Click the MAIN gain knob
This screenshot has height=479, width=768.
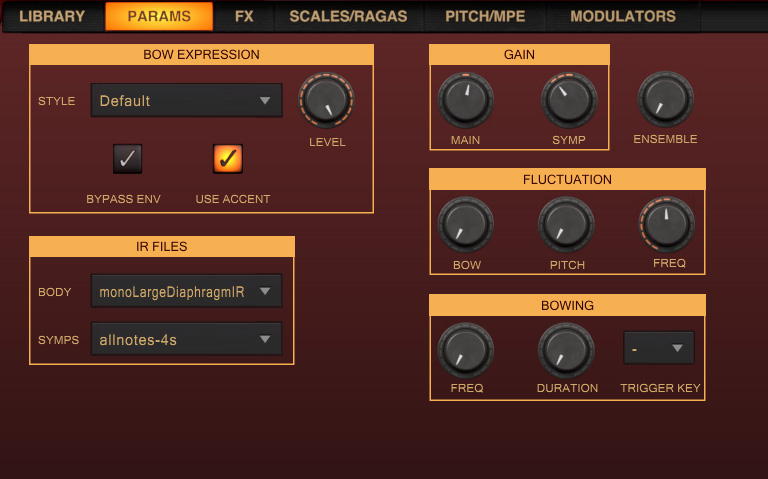465,100
